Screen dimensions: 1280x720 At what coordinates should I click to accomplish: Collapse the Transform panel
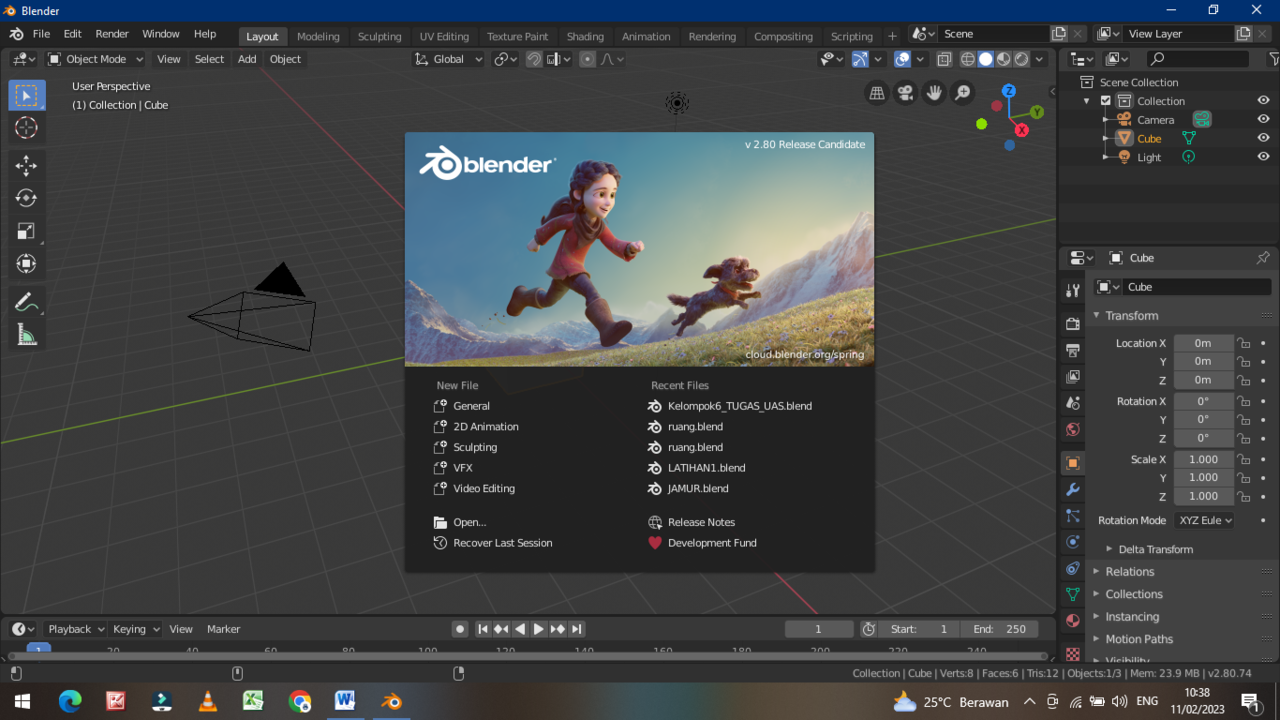(1131, 315)
